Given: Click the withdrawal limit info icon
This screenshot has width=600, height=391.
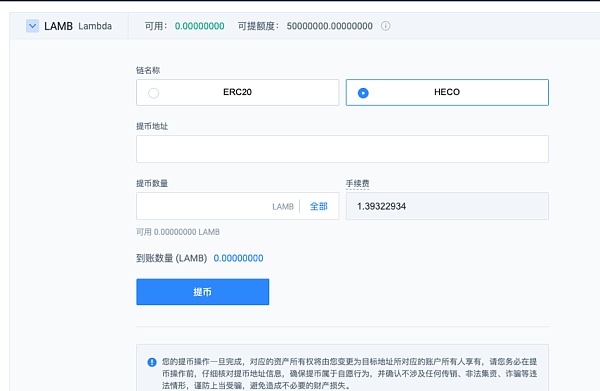Looking at the screenshot, I should pos(386,26).
